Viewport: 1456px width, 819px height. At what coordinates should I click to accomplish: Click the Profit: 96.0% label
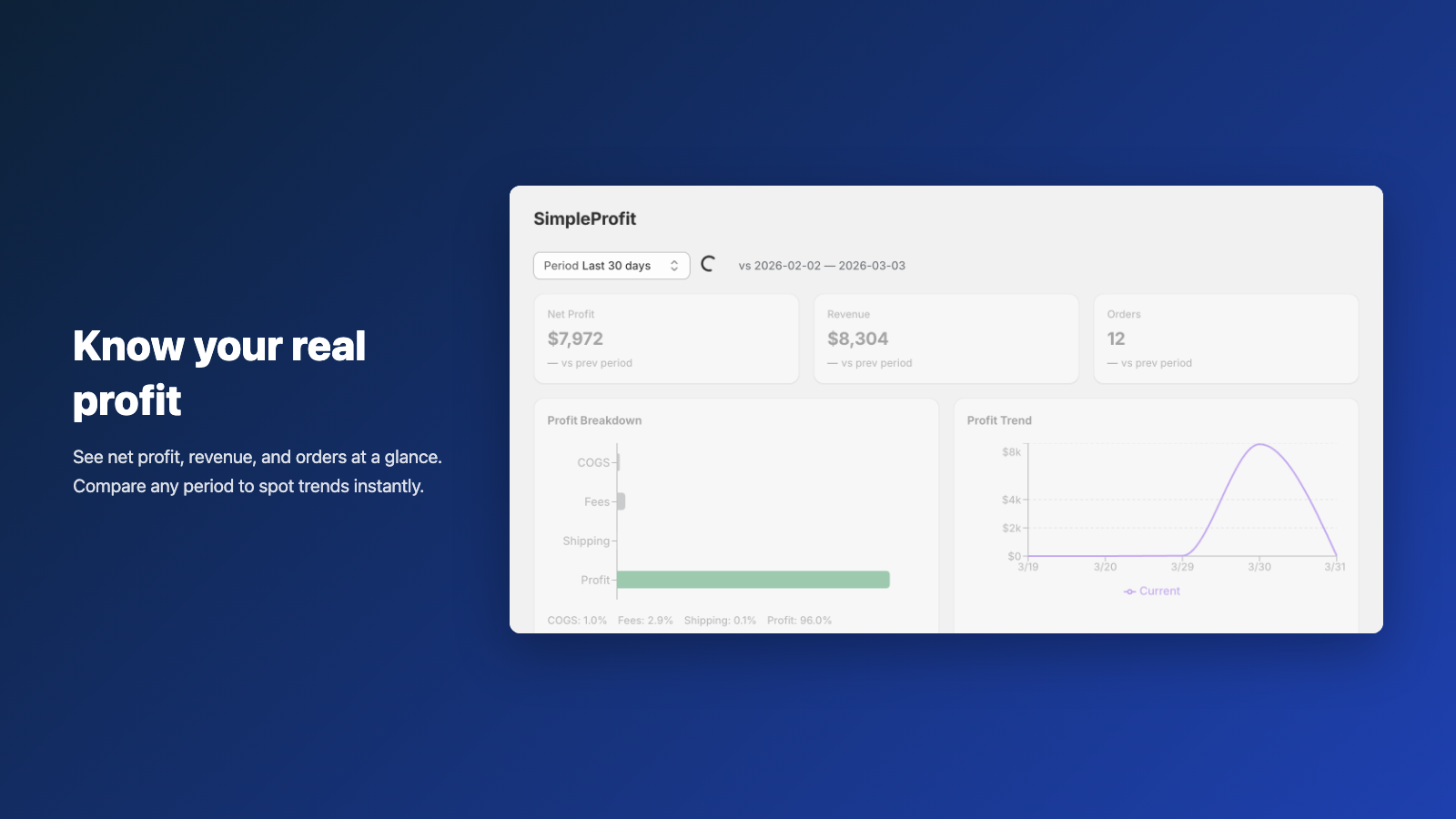coord(799,621)
